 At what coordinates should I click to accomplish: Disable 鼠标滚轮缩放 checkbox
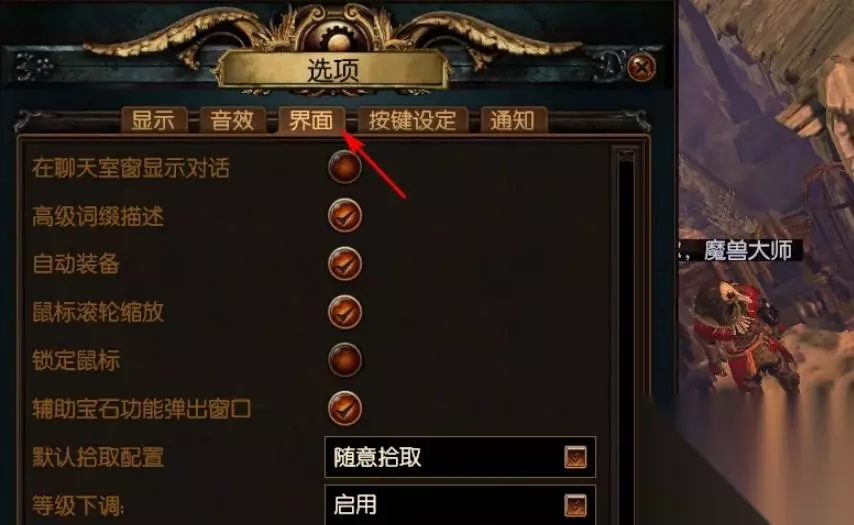[345, 312]
